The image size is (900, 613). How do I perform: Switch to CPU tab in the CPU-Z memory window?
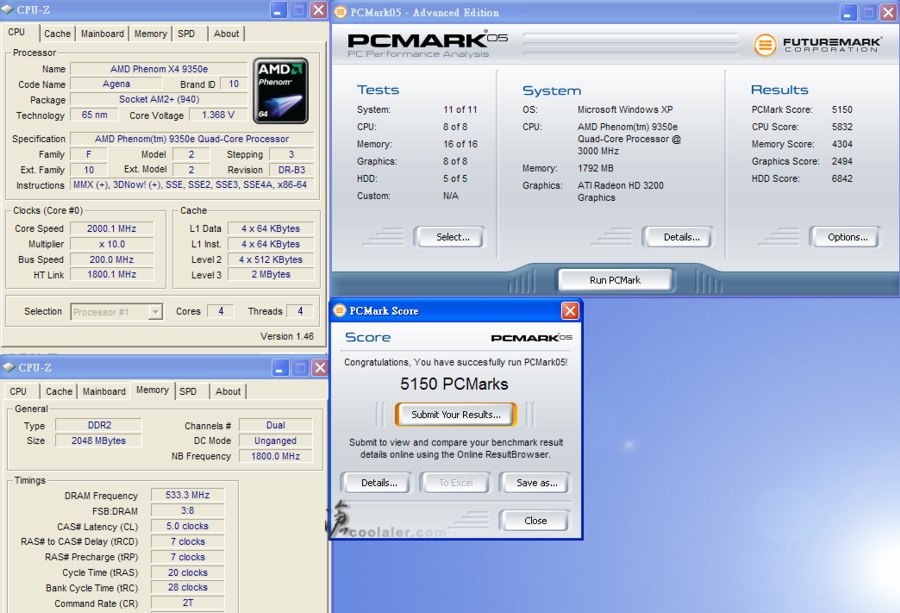point(18,391)
